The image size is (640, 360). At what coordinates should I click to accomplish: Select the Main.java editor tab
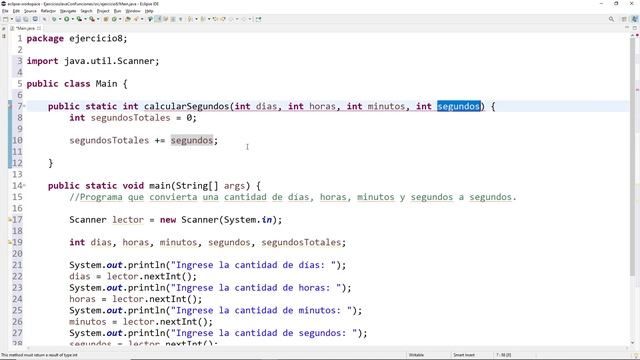(25, 28)
